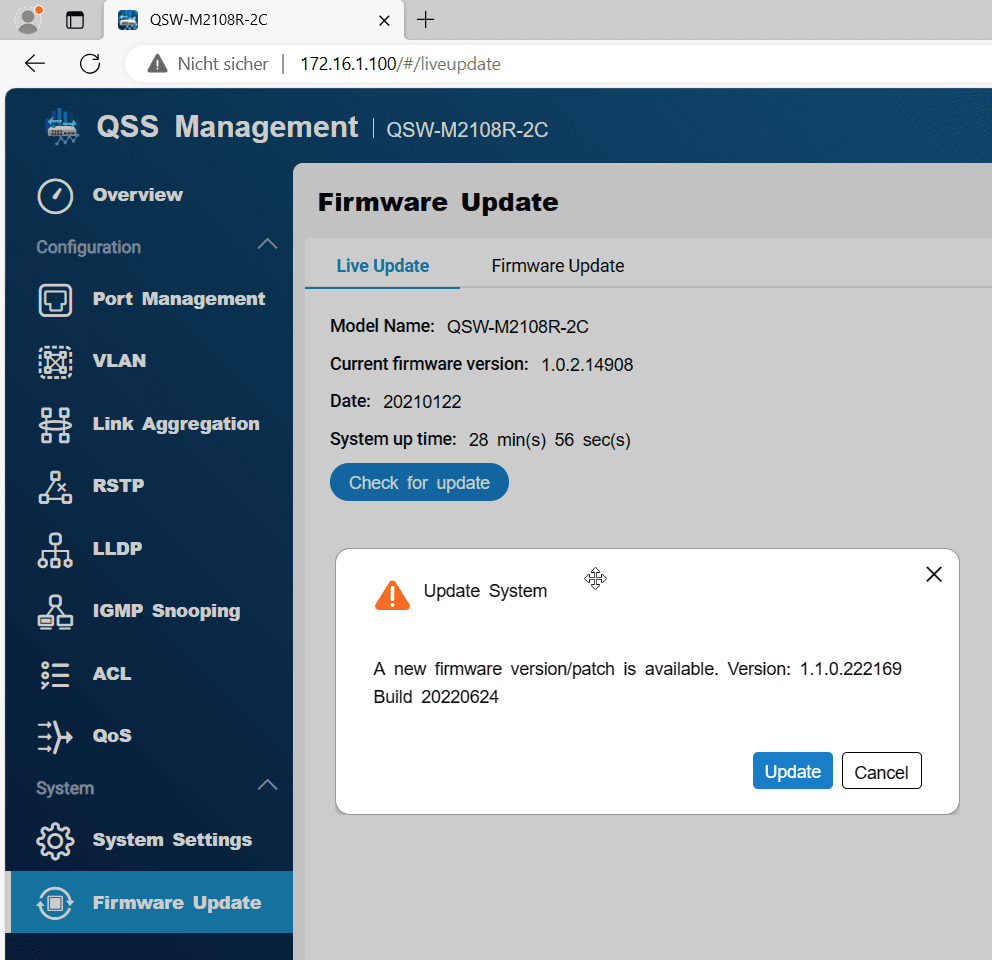992x960 pixels.
Task: Open IGMP Snooping menu item
Action: coord(166,611)
